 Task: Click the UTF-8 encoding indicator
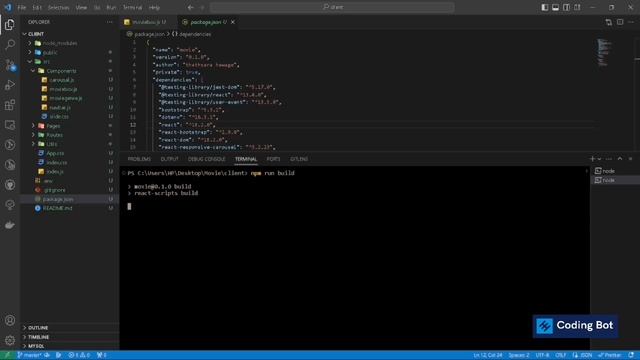pyautogui.click(x=542, y=355)
